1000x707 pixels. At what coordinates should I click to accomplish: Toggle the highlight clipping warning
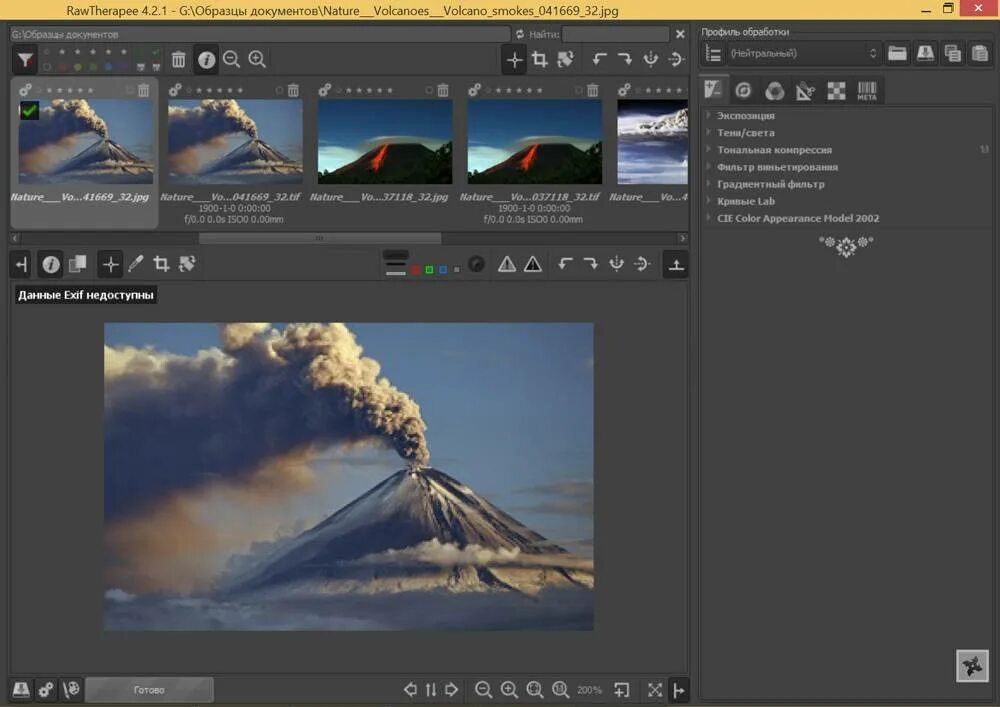pos(507,263)
